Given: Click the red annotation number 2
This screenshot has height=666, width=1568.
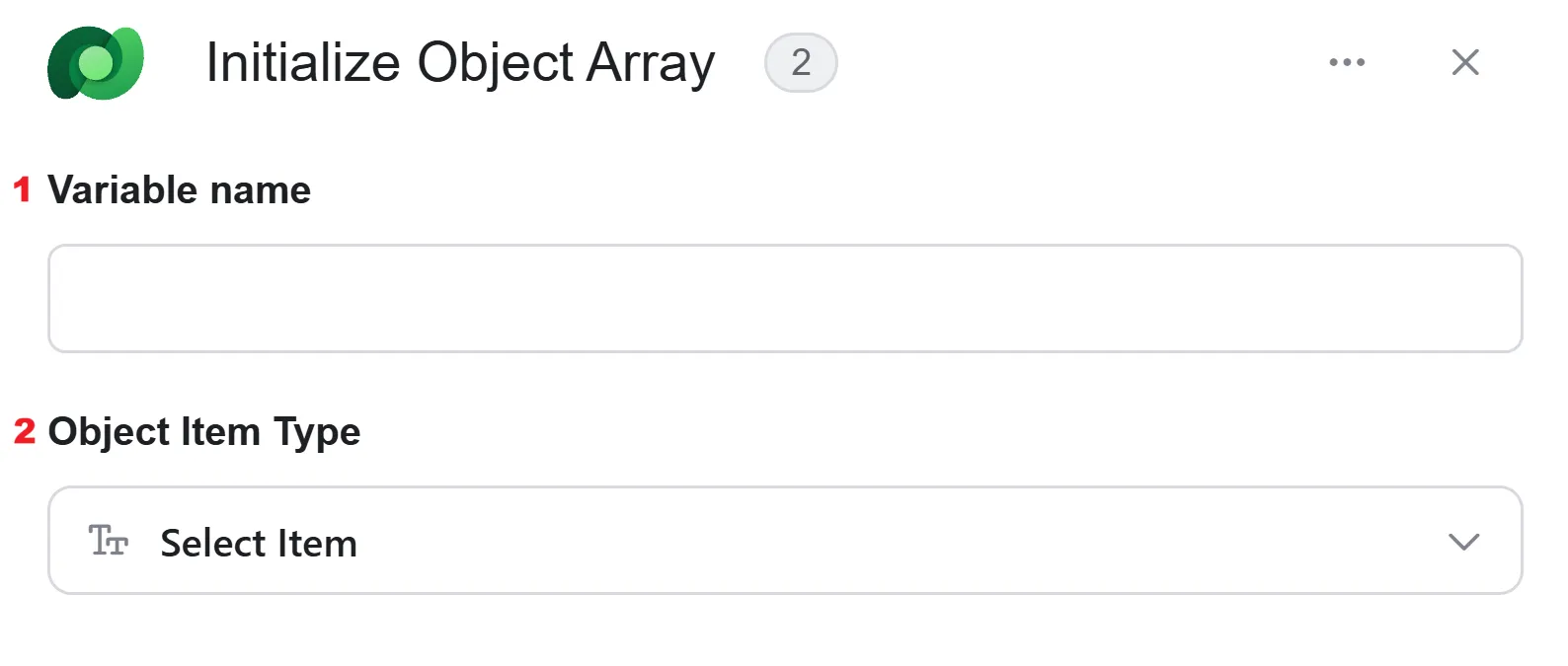Looking at the screenshot, I should [x=24, y=431].
